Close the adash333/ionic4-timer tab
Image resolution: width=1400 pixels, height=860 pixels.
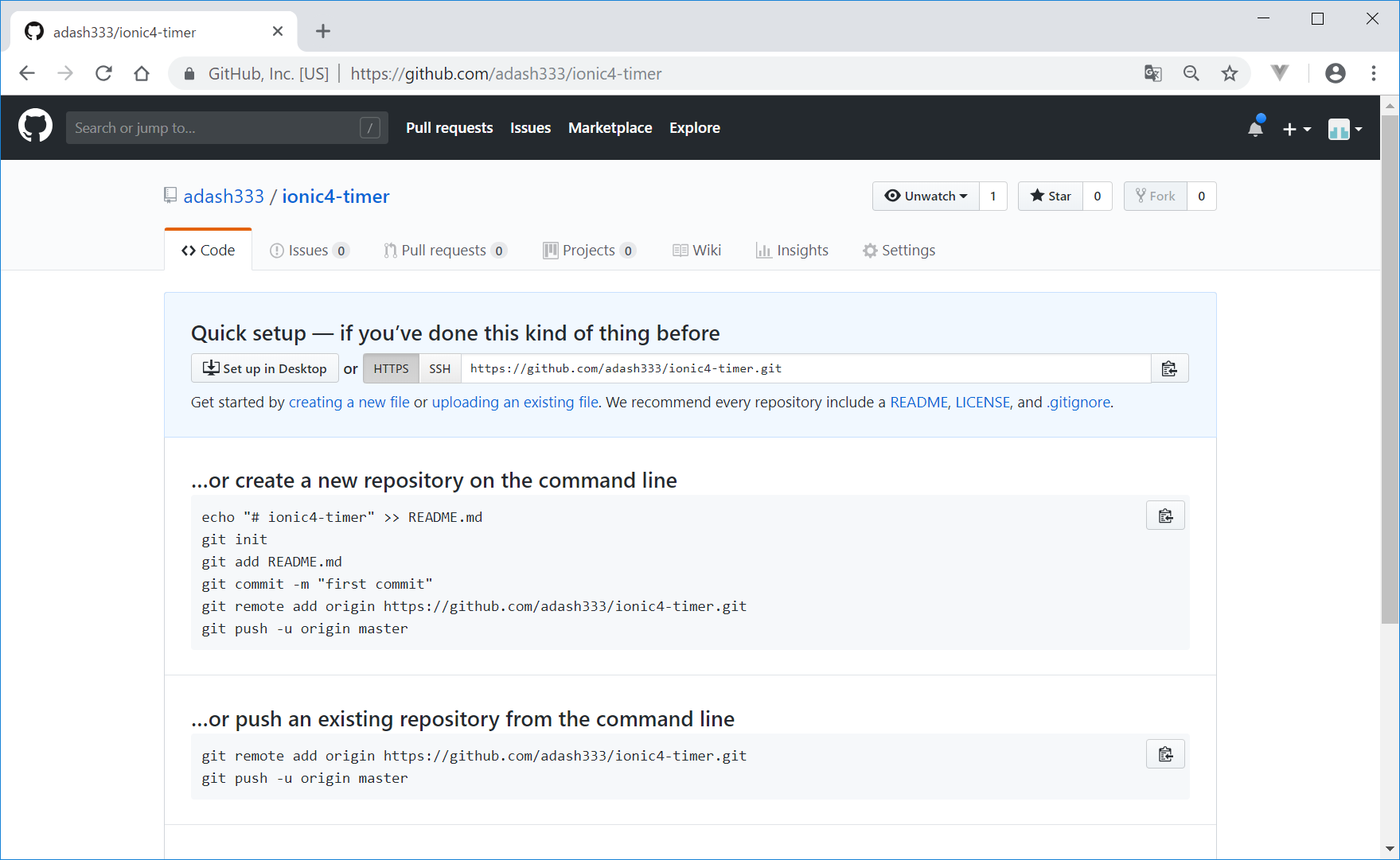(278, 31)
